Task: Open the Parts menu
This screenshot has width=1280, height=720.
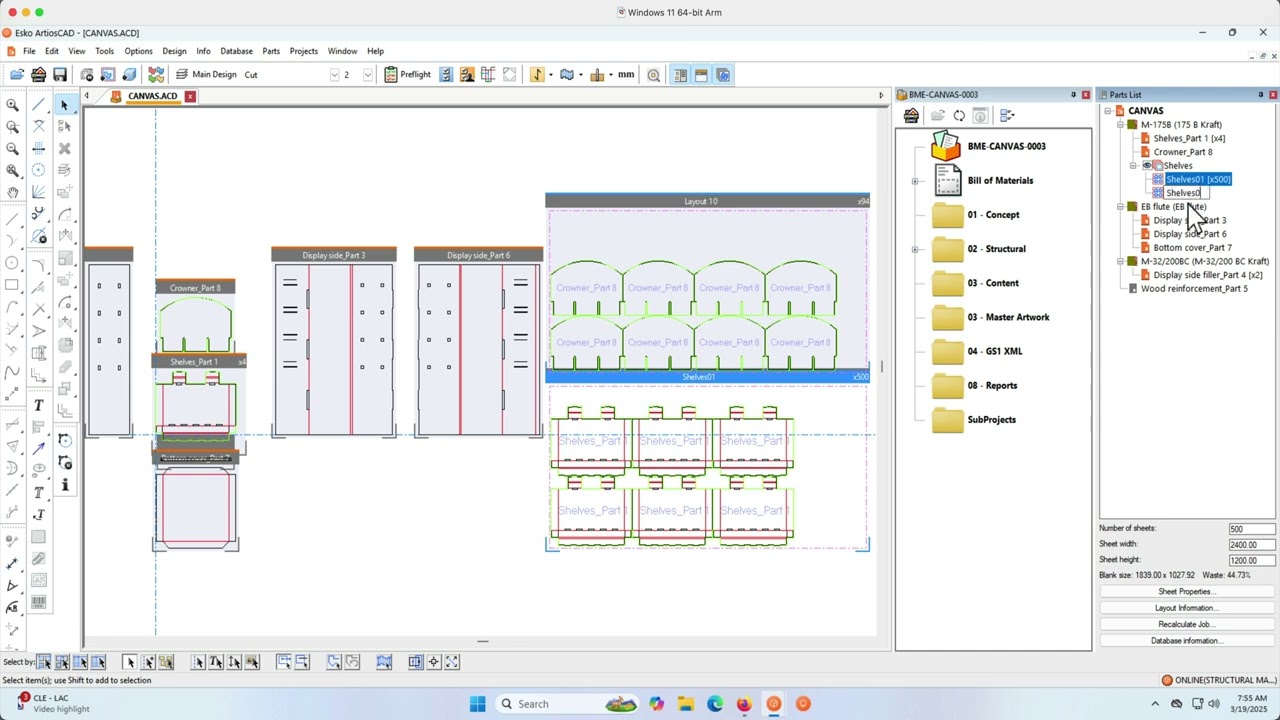Action: 271,51
